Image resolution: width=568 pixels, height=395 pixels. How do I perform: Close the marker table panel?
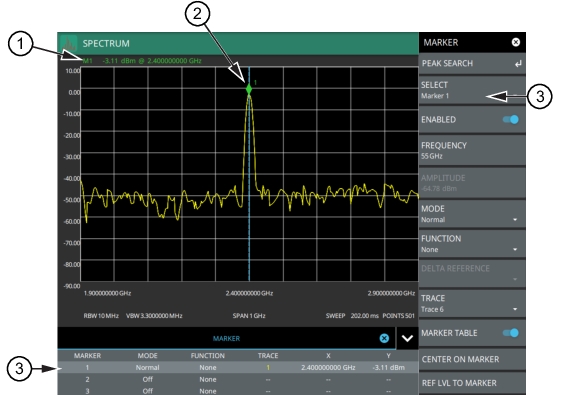point(384,338)
